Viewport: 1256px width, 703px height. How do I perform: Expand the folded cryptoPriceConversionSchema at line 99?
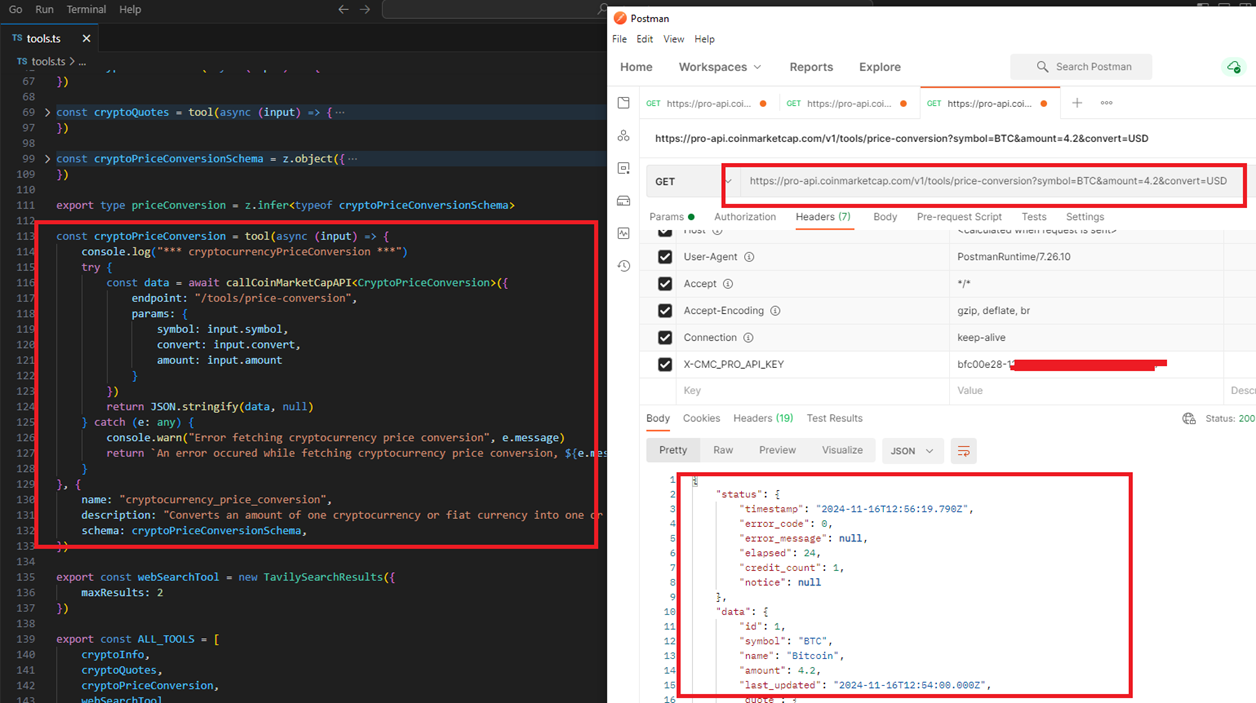(47, 159)
